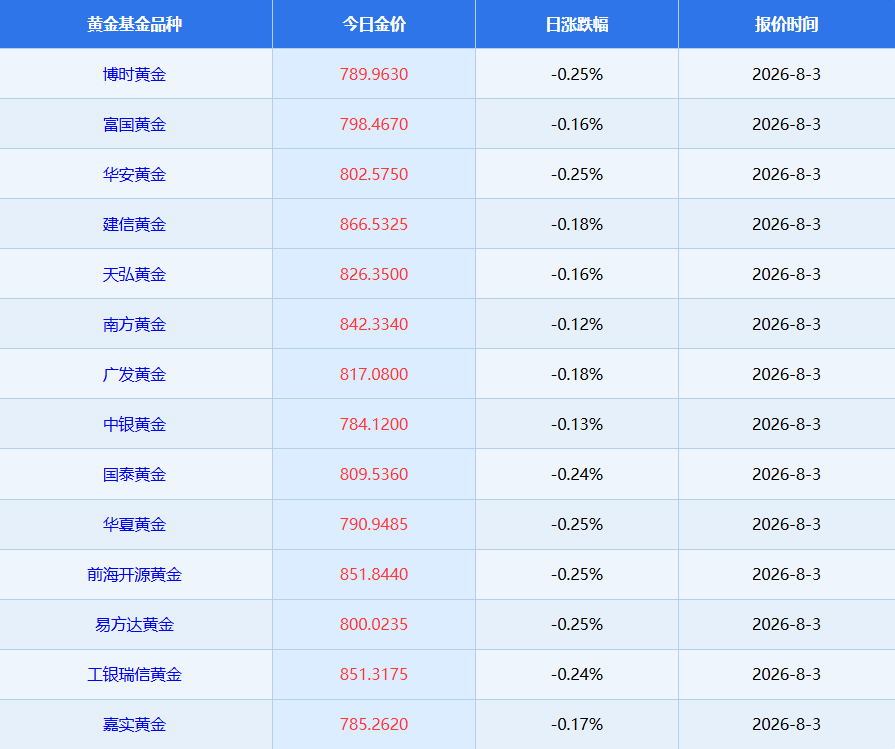Click the 2026-8-3 date in 前海开源黄金 row

click(x=787, y=574)
